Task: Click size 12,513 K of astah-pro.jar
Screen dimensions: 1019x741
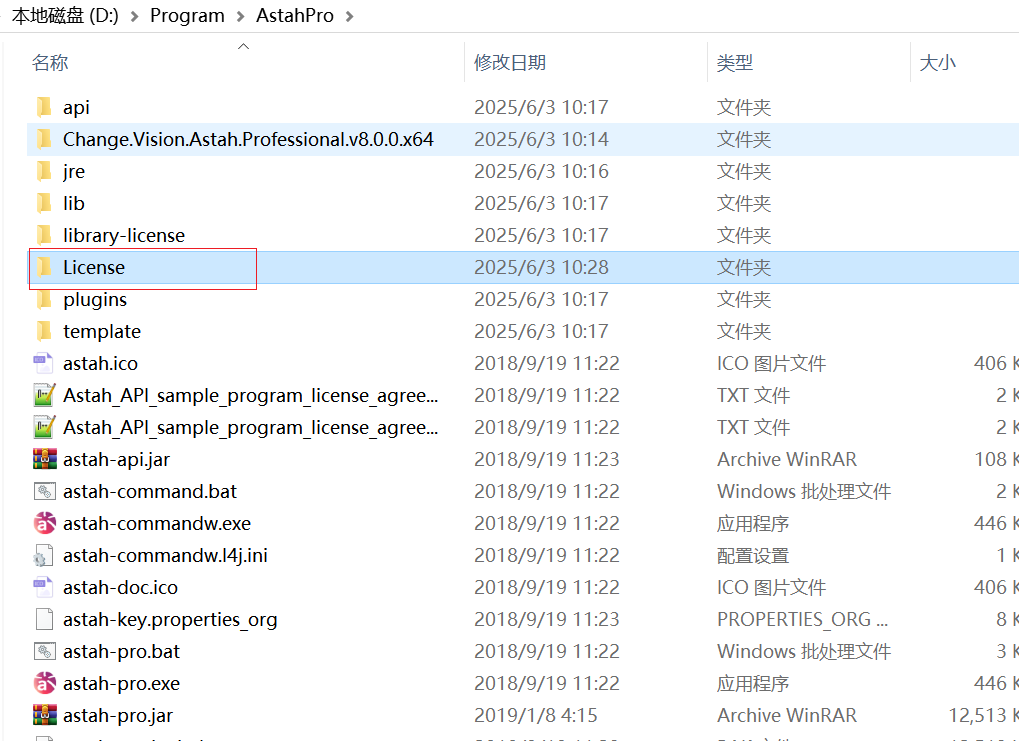Action: click(x=983, y=716)
